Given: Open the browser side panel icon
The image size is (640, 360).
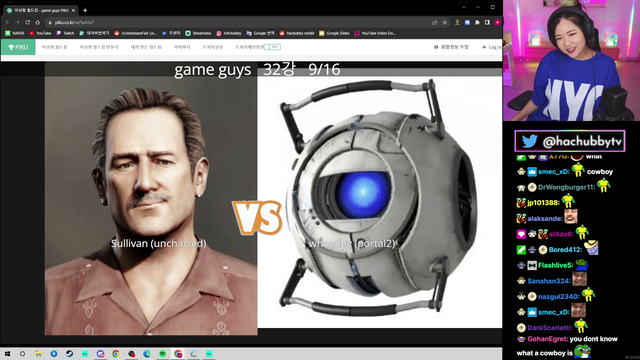Looking at the screenshot, I should point(487,22).
